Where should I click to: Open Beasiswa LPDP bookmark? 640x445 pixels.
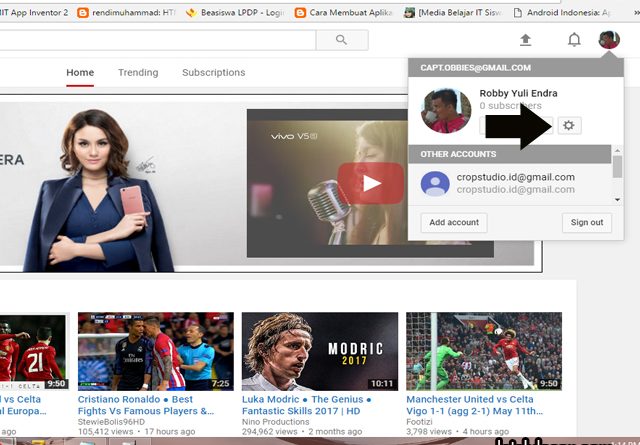pyautogui.click(x=235, y=13)
